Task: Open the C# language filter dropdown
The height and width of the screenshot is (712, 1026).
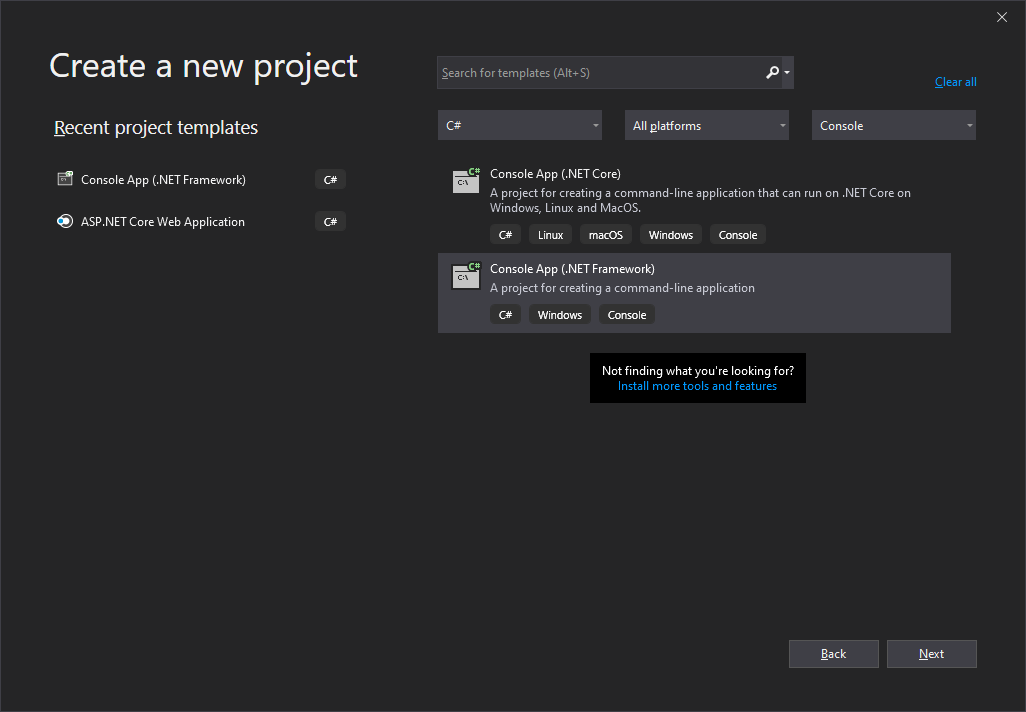Action: [519, 126]
